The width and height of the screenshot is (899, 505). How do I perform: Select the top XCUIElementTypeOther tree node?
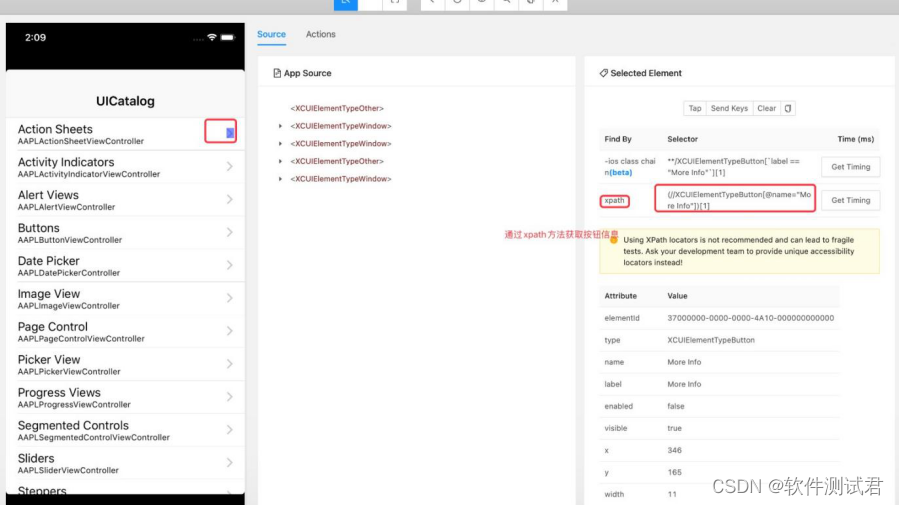pyautogui.click(x=337, y=108)
